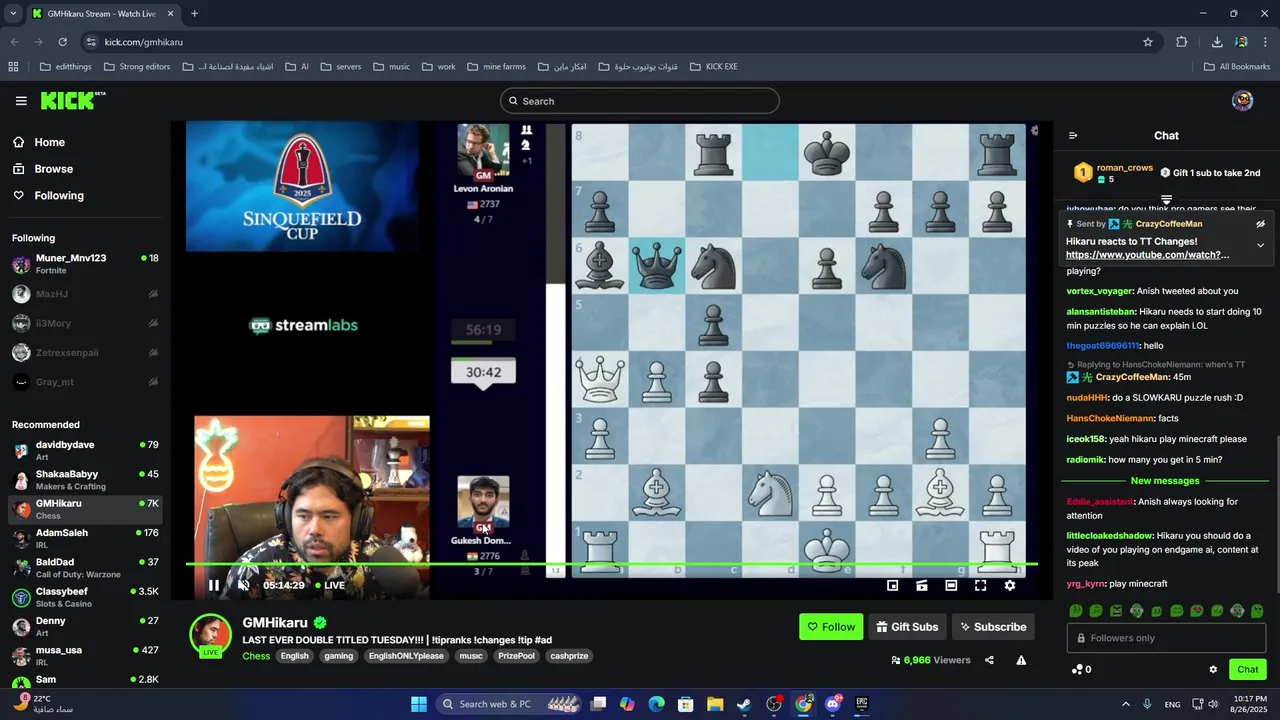
Task: Open Discord from the taskbar
Action: point(833,704)
